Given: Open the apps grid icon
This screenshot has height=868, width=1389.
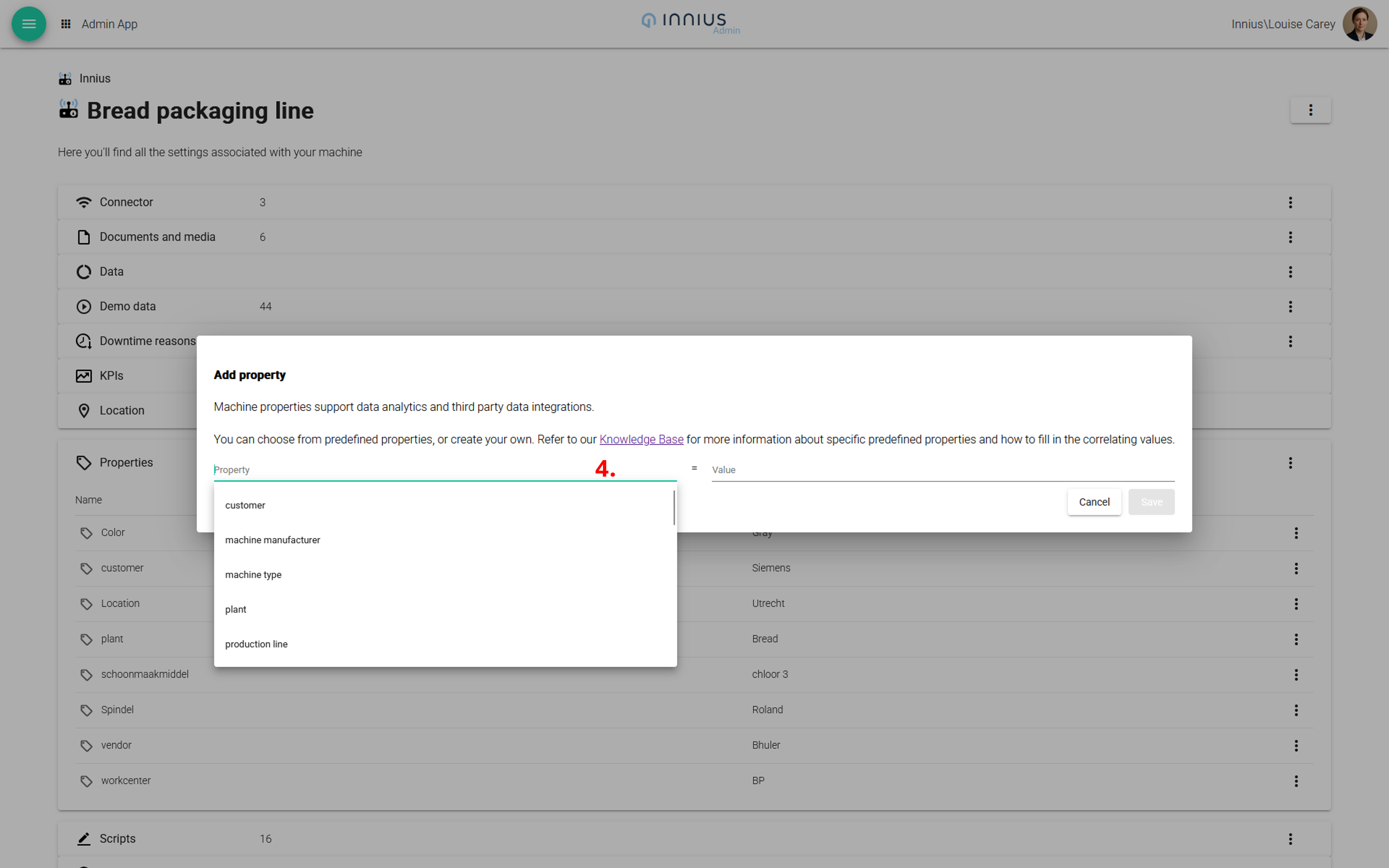Looking at the screenshot, I should pyautogui.click(x=66, y=24).
